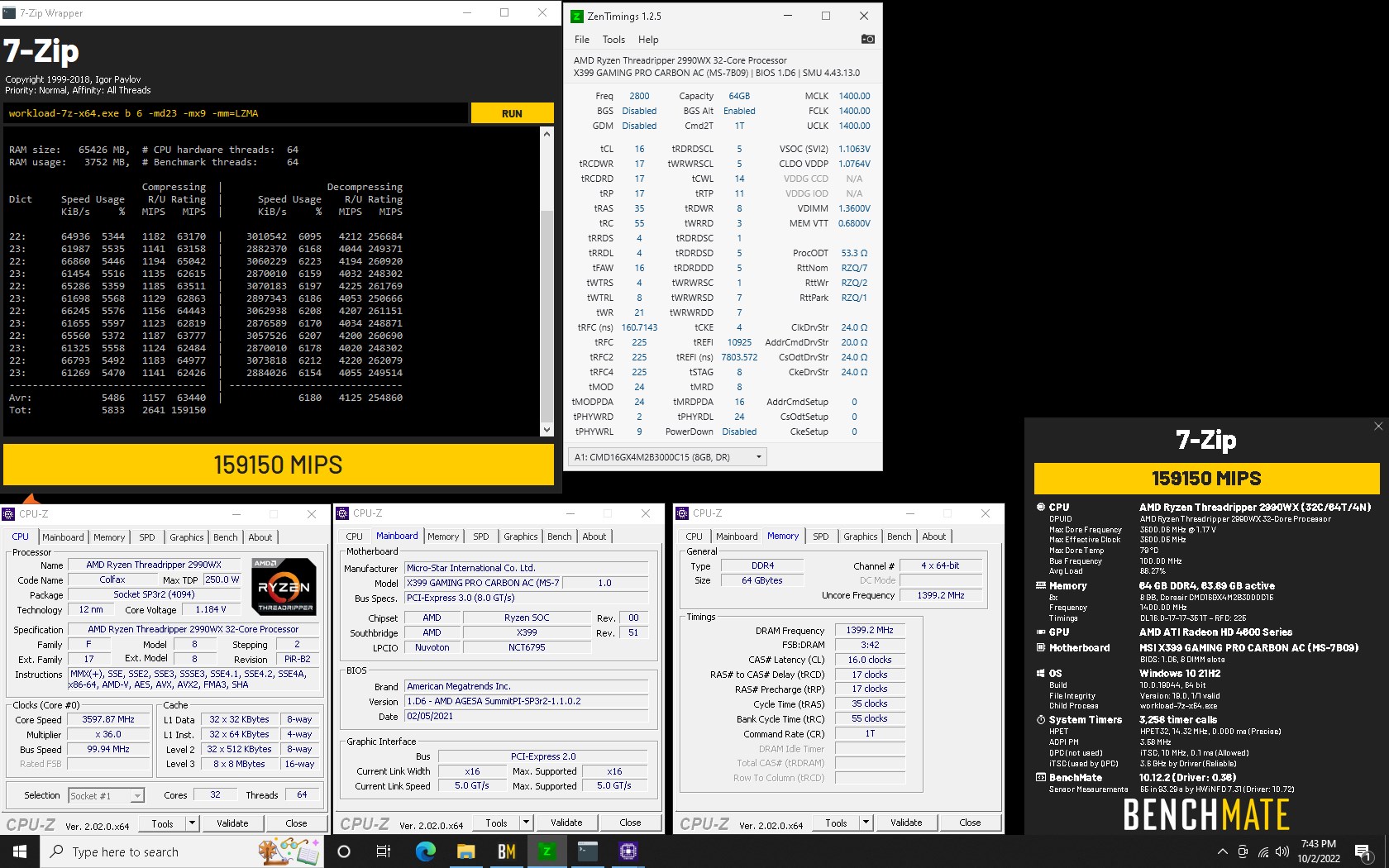Click Validate in CPU-Z Memory window

point(906,823)
